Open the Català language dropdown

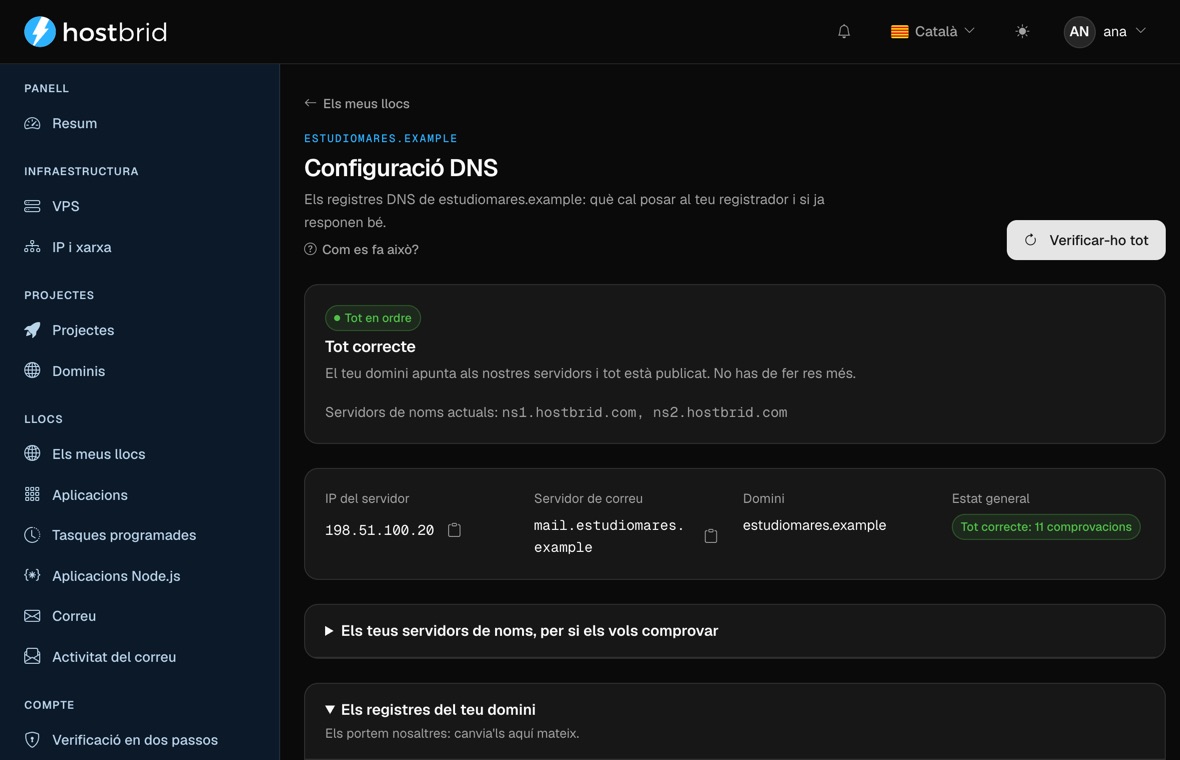[x=932, y=32]
